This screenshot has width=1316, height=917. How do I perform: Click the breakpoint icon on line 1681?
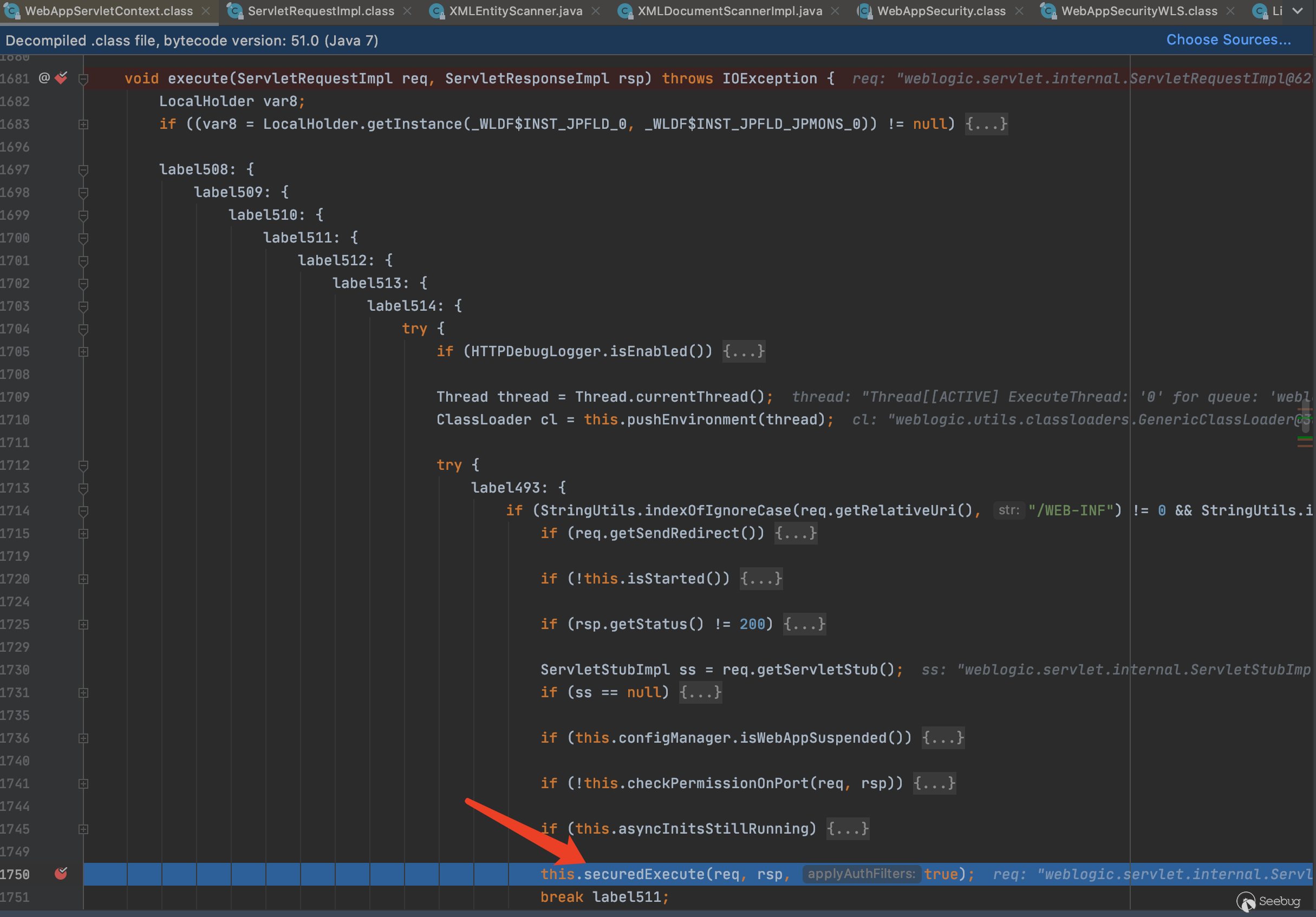(x=61, y=78)
